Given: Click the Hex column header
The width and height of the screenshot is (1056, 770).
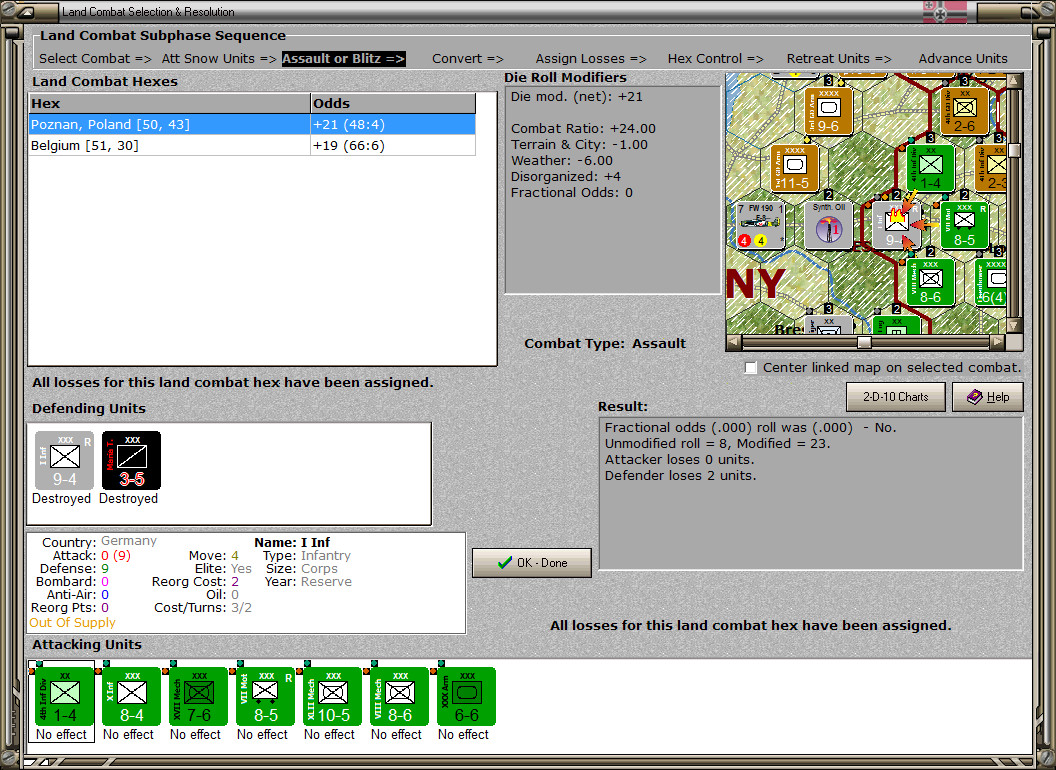Looking at the screenshot, I should coord(169,104).
